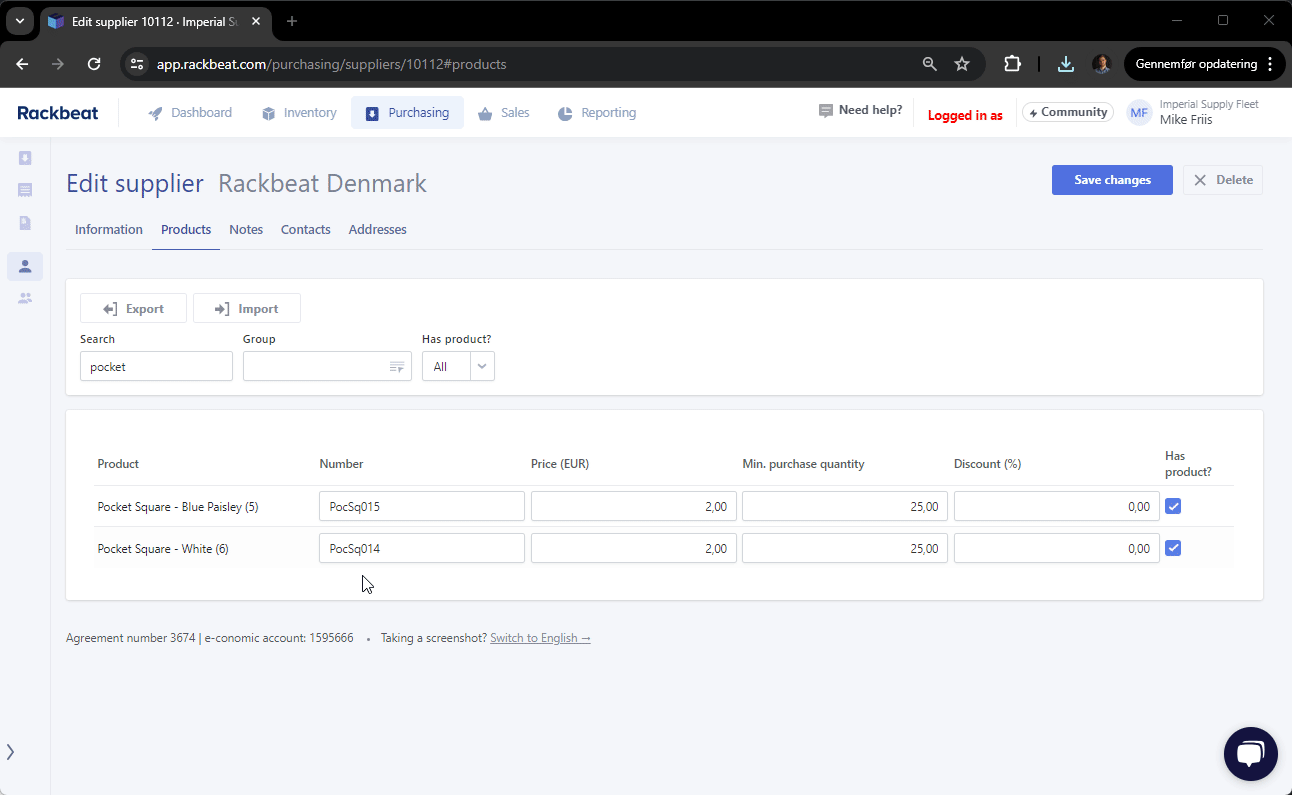Screen dimensions: 1292x795
Task: Open the supplier groups icon in sidebar
Action: [25, 298]
